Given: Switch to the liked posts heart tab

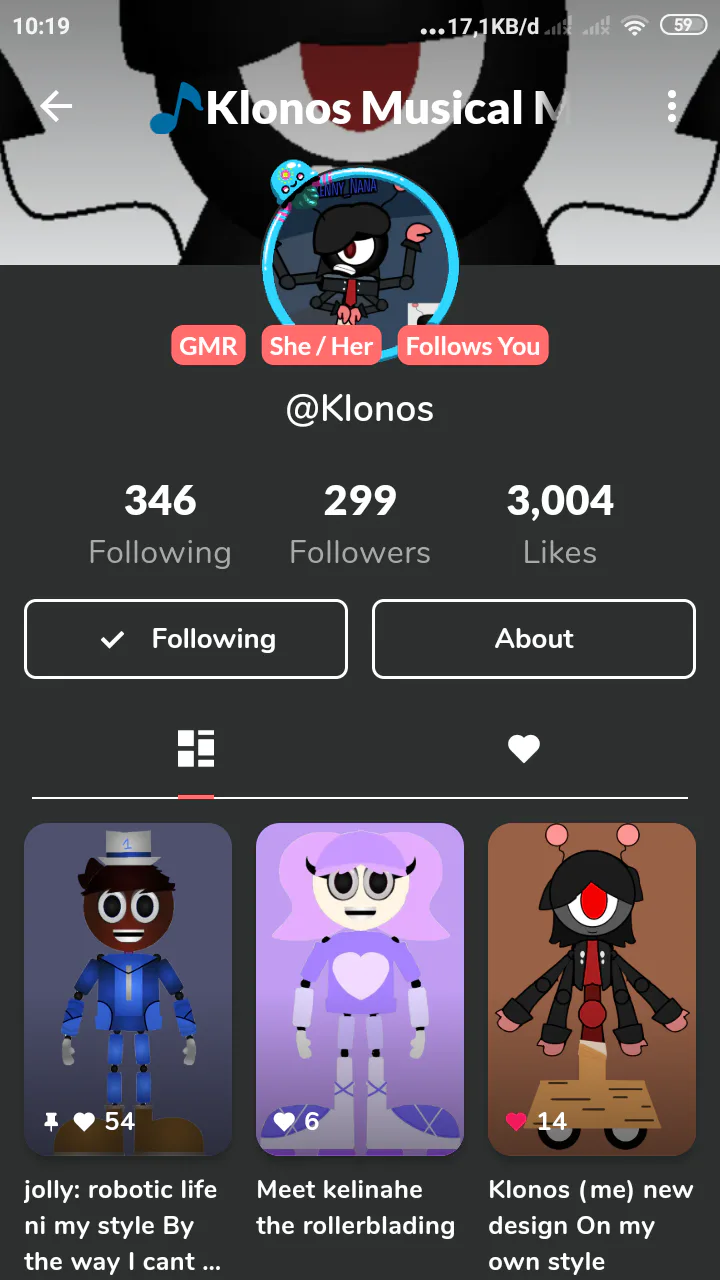Looking at the screenshot, I should pyautogui.click(x=524, y=748).
